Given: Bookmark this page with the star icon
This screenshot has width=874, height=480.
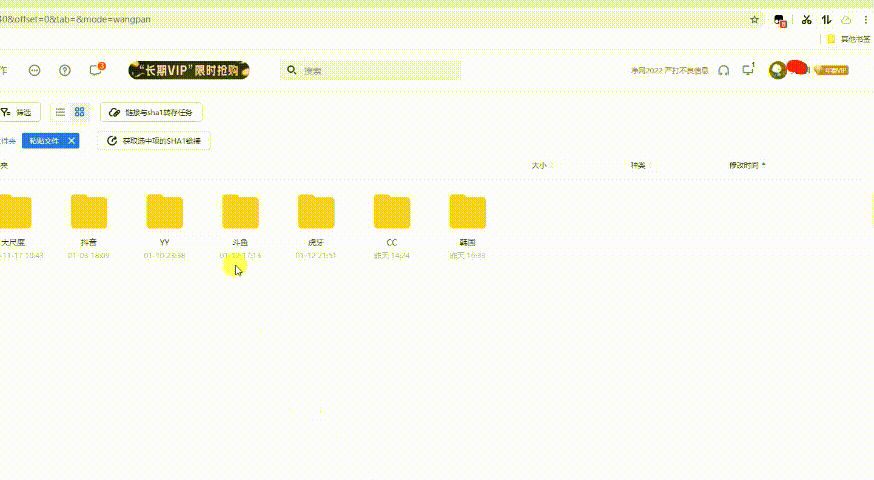Looking at the screenshot, I should coord(755,19).
